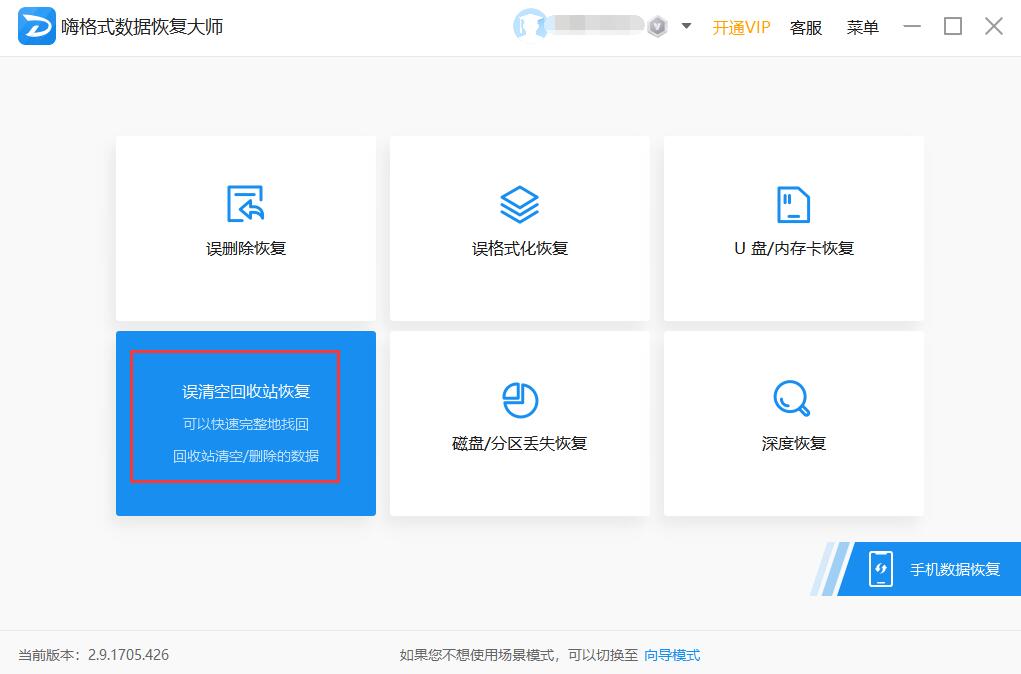Click the 磁盘/分区丢失恢复 pie icon
The image size is (1021, 674).
pyautogui.click(x=520, y=400)
